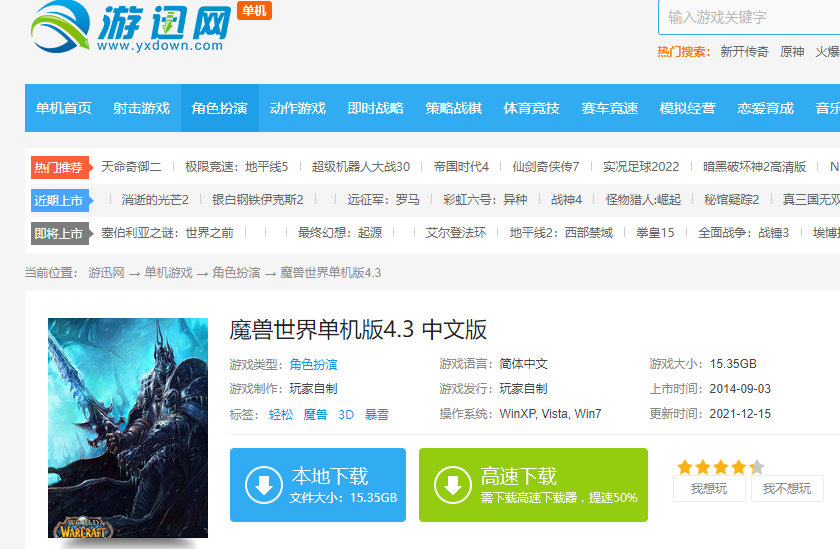The image size is (840, 549).
Task: Open 艾尔登法环 link
Action: [456, 233]
